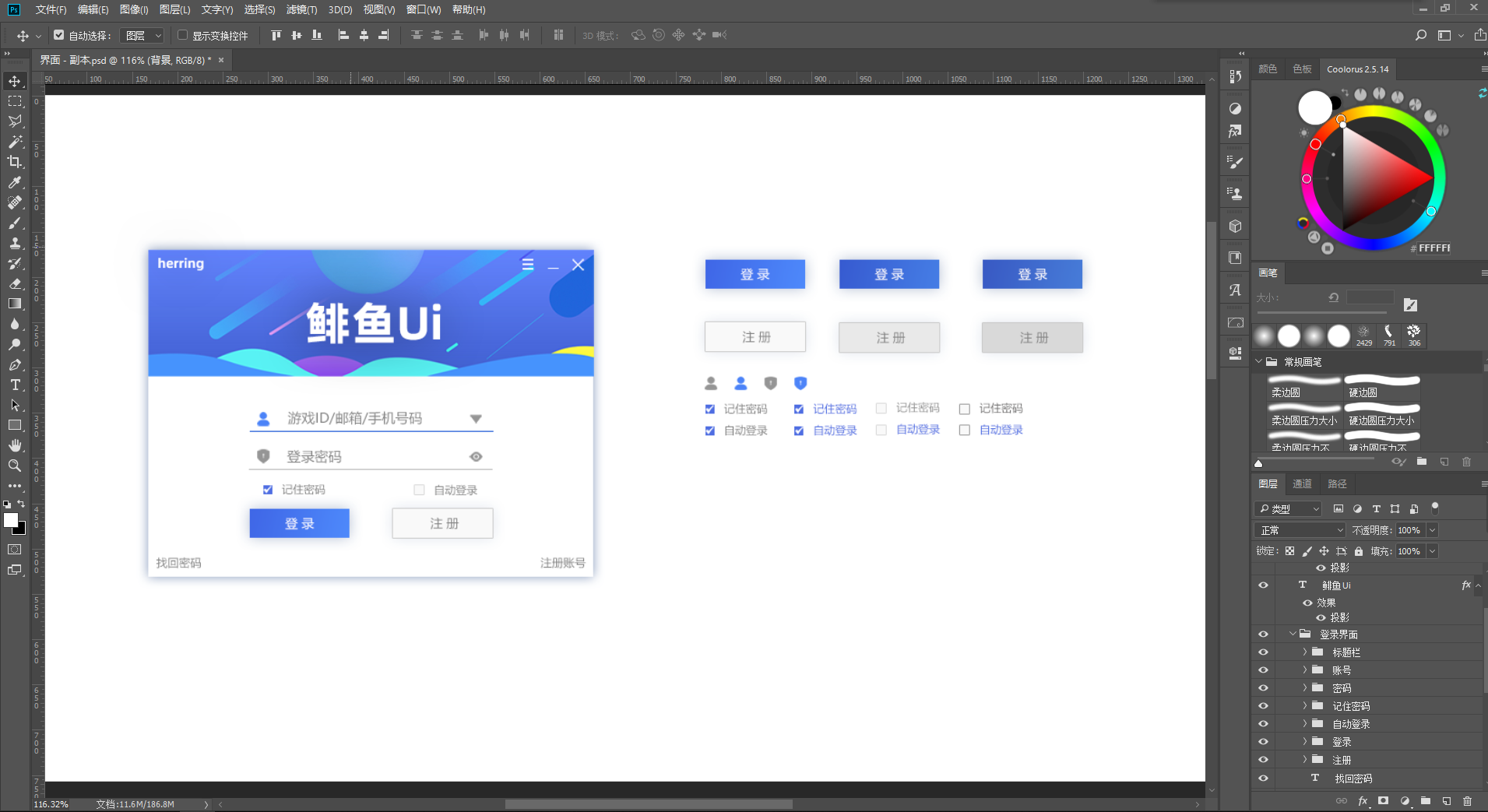Select the 登录 group layer row
This screenshot has height=812, width=1488.
(1367, 742)
